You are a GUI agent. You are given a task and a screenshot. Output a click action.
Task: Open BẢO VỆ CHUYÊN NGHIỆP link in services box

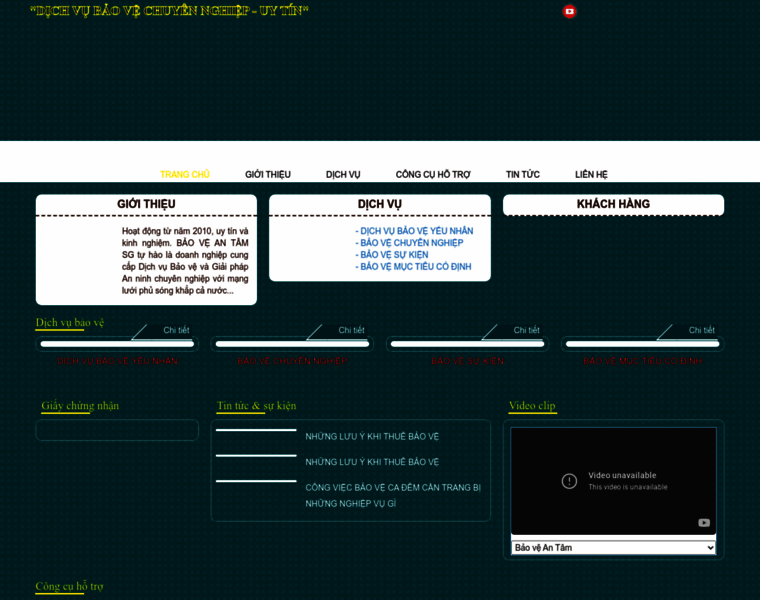coord(411,243)
